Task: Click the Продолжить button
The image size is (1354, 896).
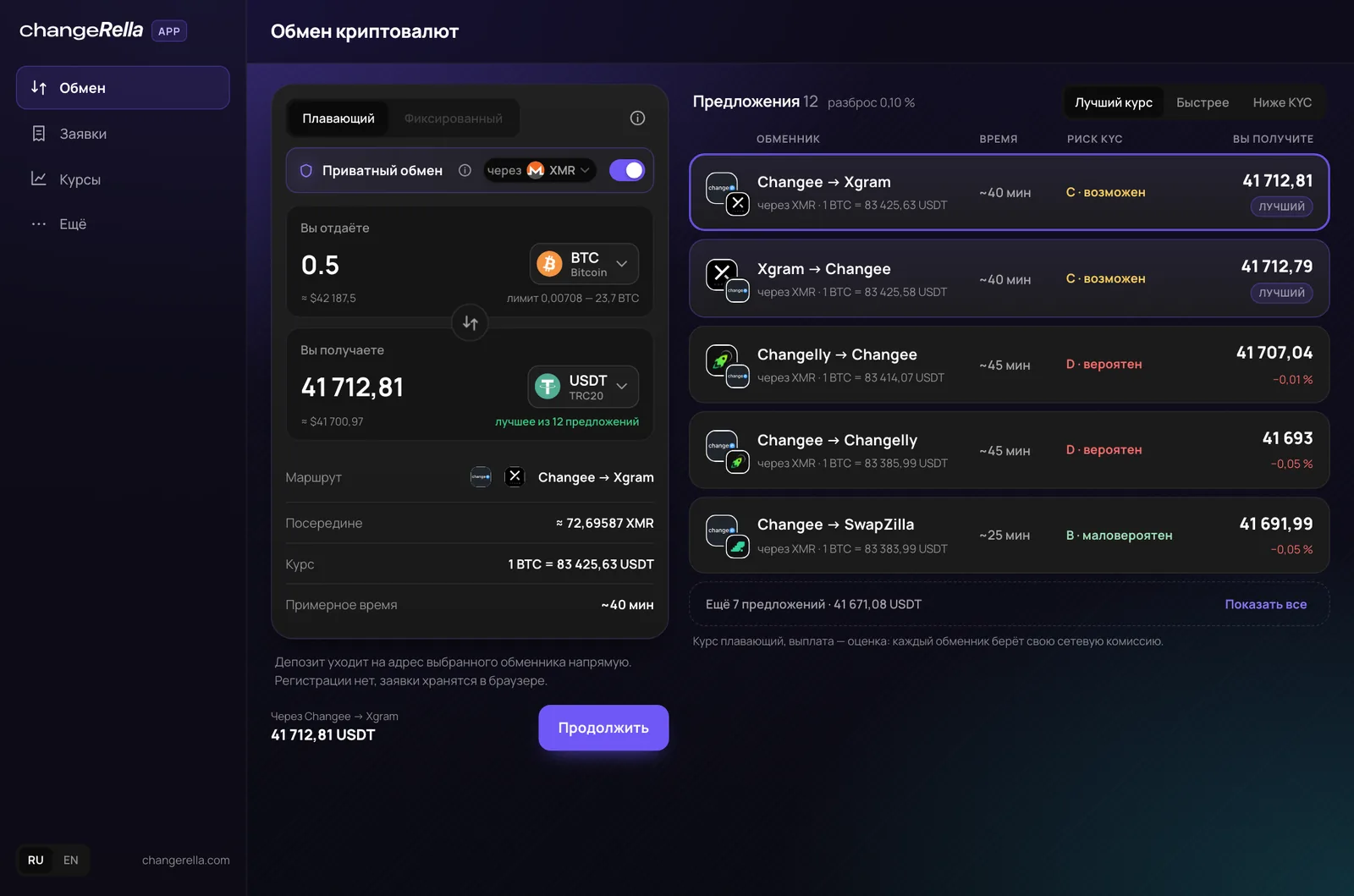Action: pyautogui.click(x=603, y=728)
